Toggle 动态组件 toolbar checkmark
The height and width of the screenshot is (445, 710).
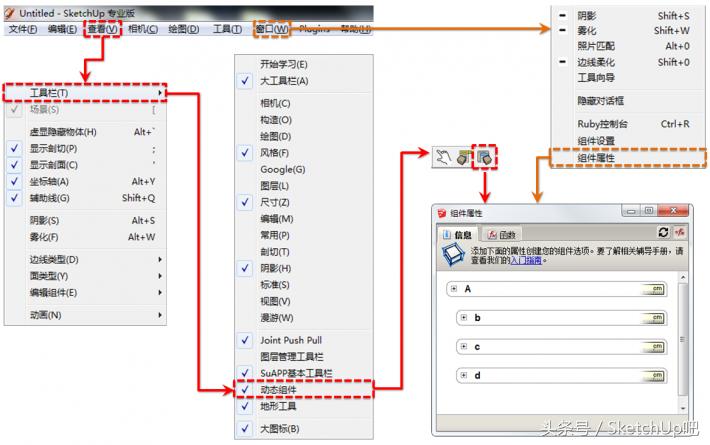pos(245,389)
